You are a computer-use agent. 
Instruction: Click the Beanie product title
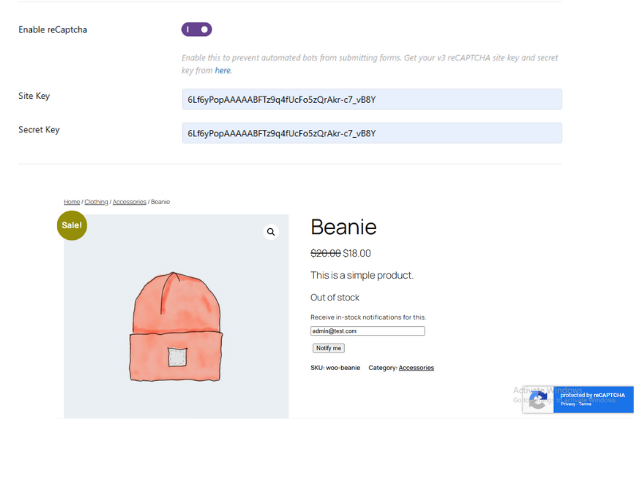pyautogui.click(x=343, y=227)
